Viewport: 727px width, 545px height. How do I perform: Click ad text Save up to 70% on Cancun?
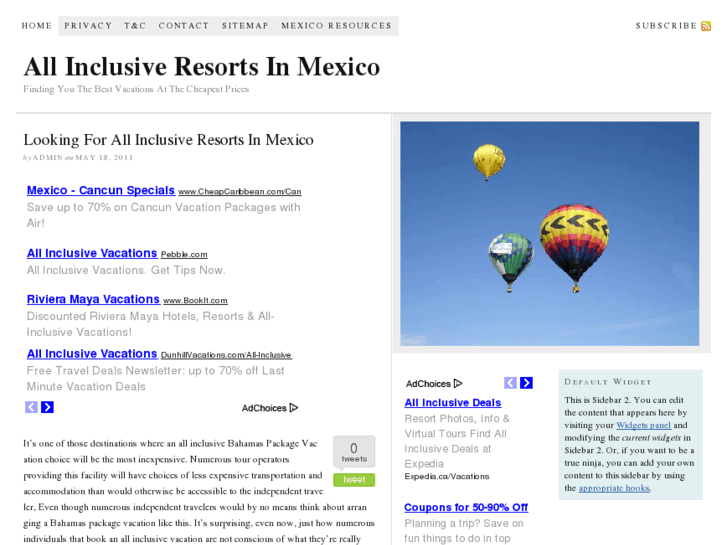[164, 215]
